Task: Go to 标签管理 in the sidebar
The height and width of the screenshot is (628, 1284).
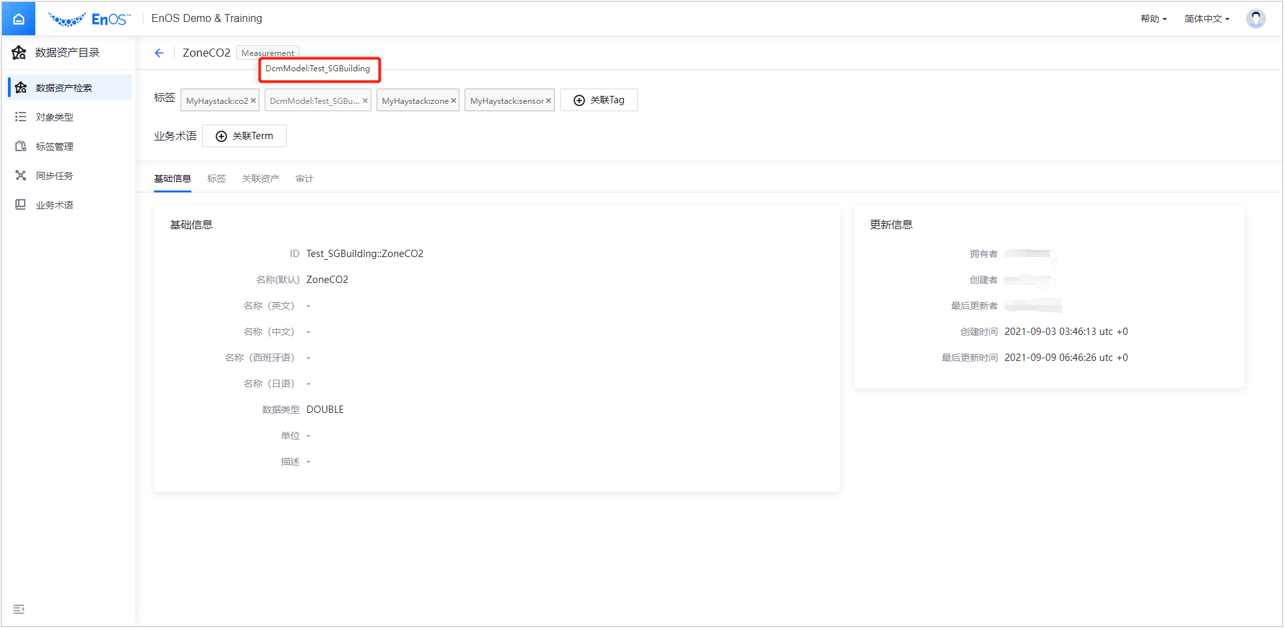Action: [x=54, y=146]
